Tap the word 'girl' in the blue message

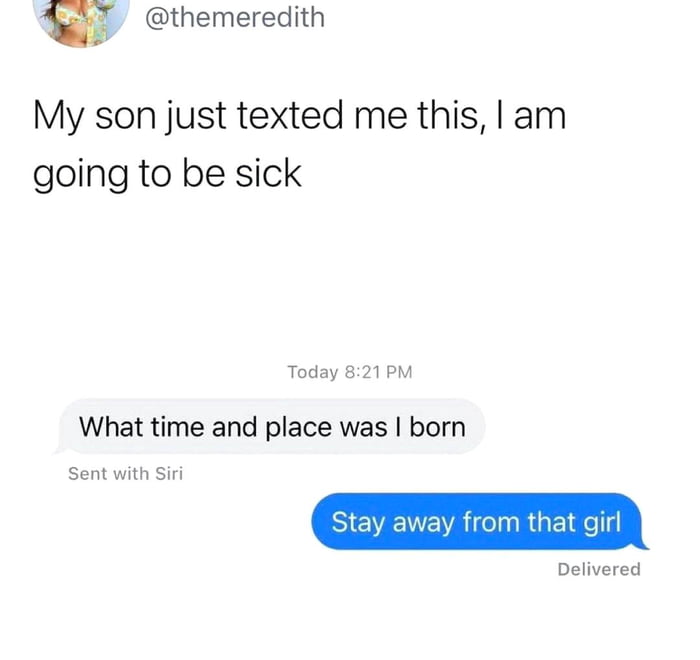coord(602,522)
